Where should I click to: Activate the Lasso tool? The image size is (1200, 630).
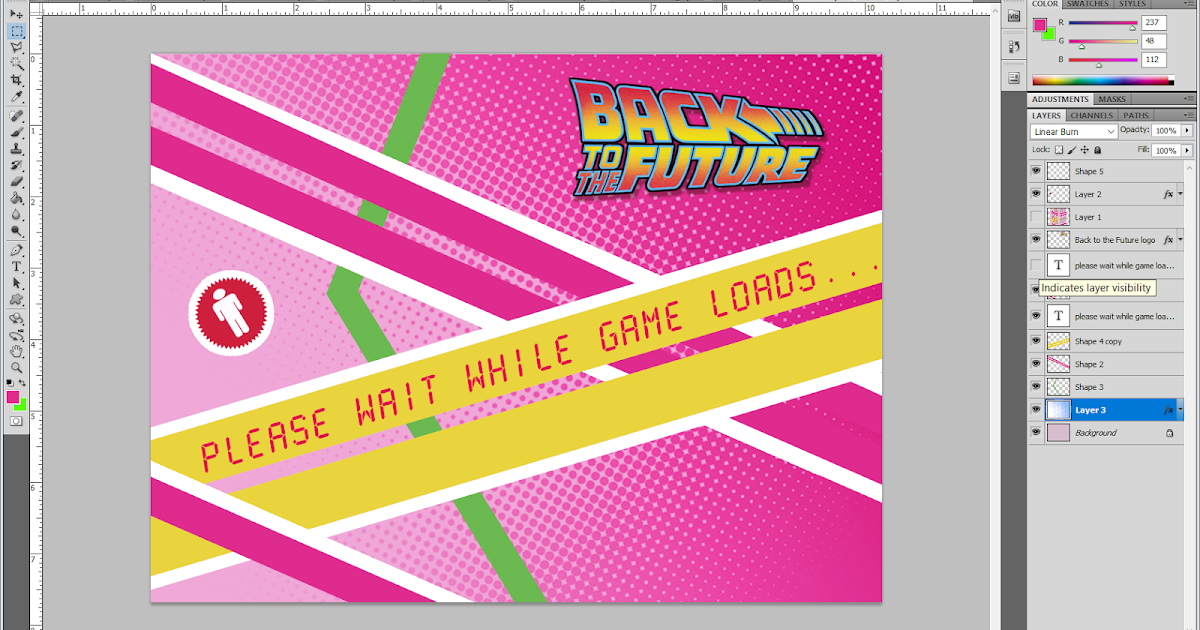click(x=16, y=45)
